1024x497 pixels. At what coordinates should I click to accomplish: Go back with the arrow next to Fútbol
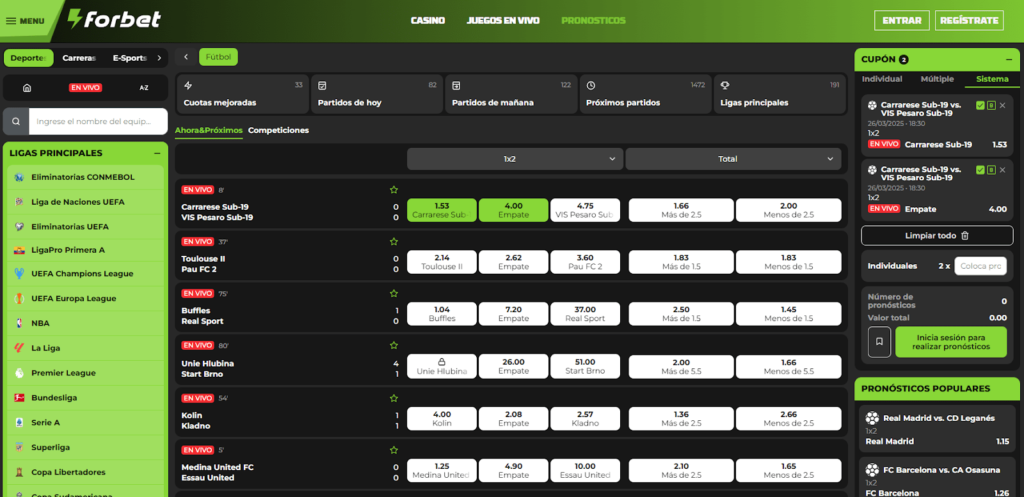pyautogui.click(x=186, y=57)
